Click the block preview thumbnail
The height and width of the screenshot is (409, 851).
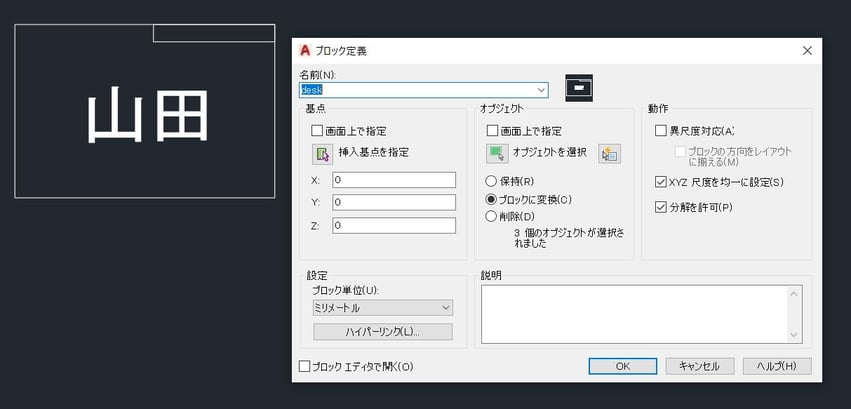[x=579, y=88]
